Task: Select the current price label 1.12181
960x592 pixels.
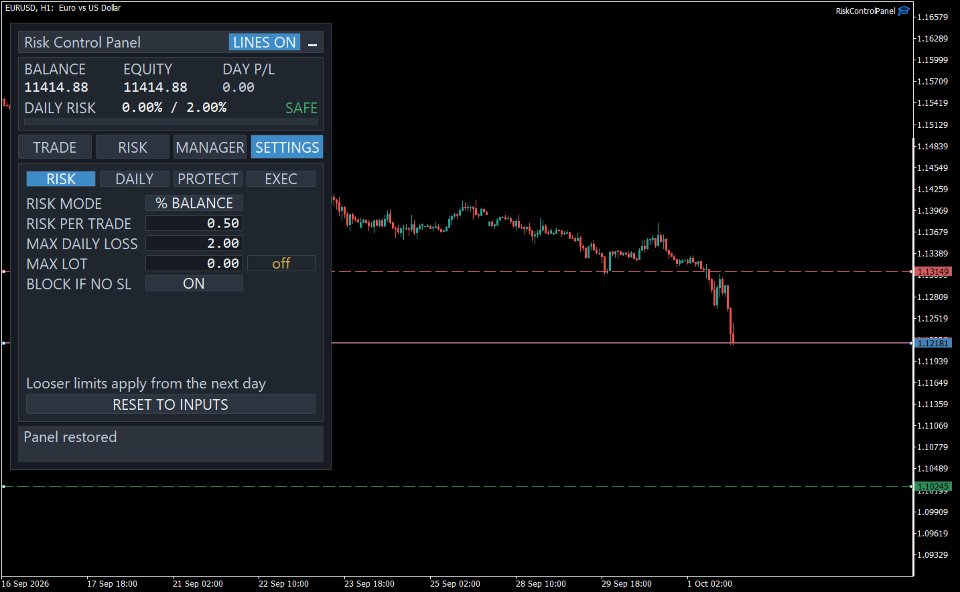Action: [x=932, y=343]
